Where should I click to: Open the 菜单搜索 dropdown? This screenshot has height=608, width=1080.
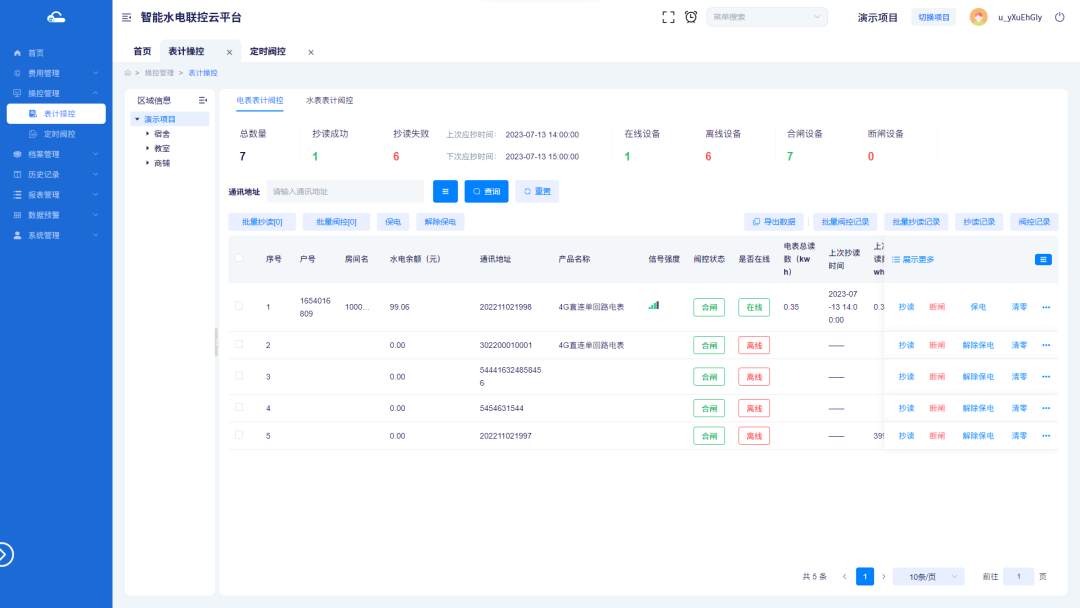[x=767, y=17]
